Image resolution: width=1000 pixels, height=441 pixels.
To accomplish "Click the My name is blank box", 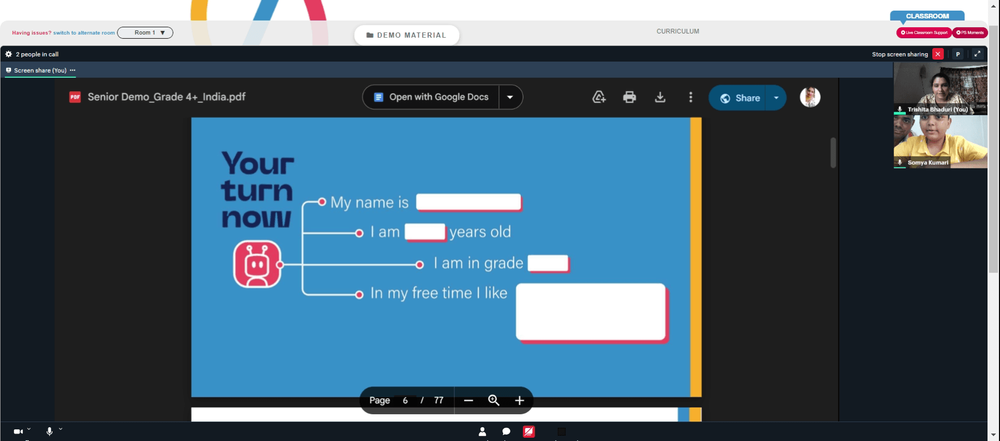I will (469, 202).
